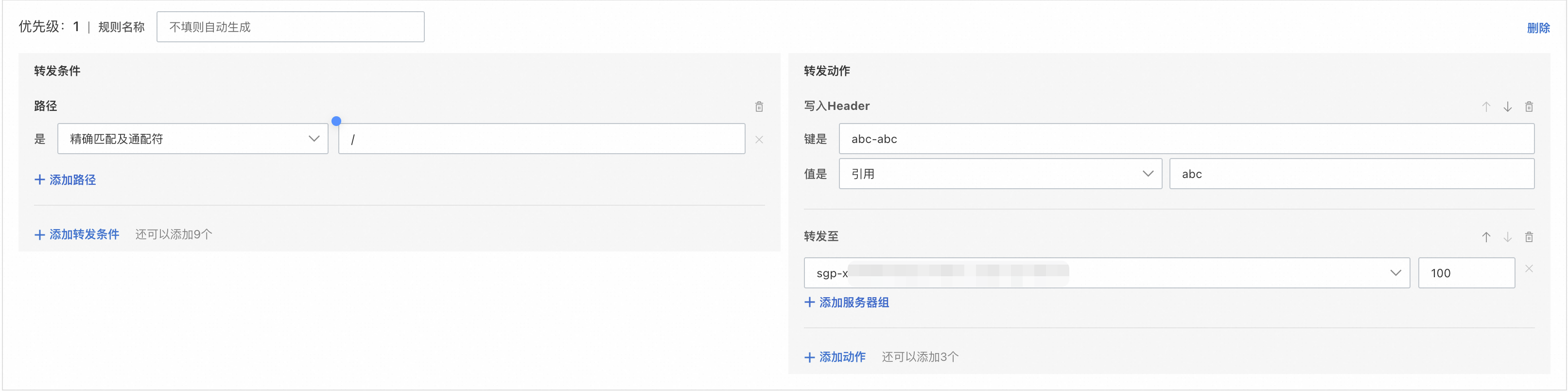1568x392 pixels.
Task: Expand the sgp-x server group dropdown
Action: click(x=1107, y=273)
